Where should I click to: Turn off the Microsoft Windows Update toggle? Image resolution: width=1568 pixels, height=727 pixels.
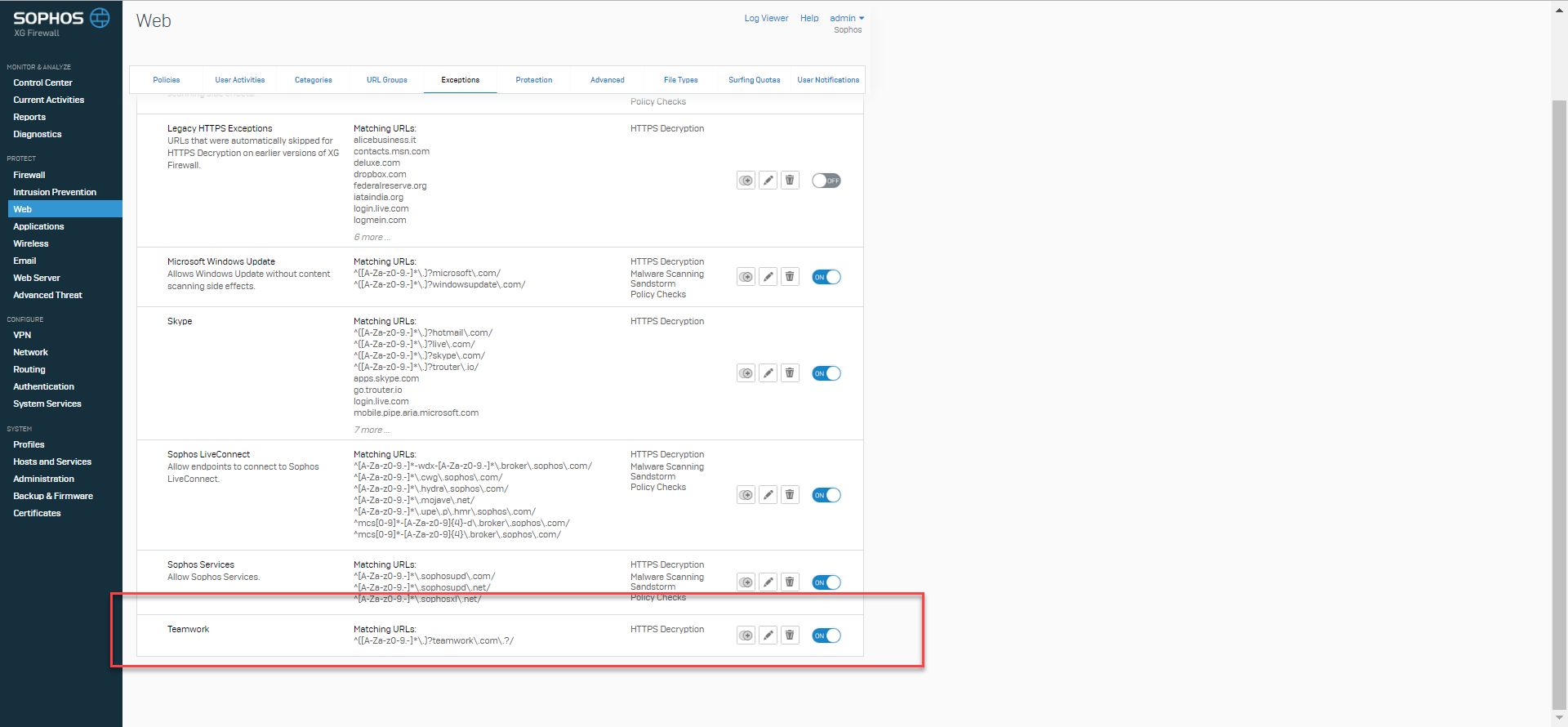coord(826,277)
